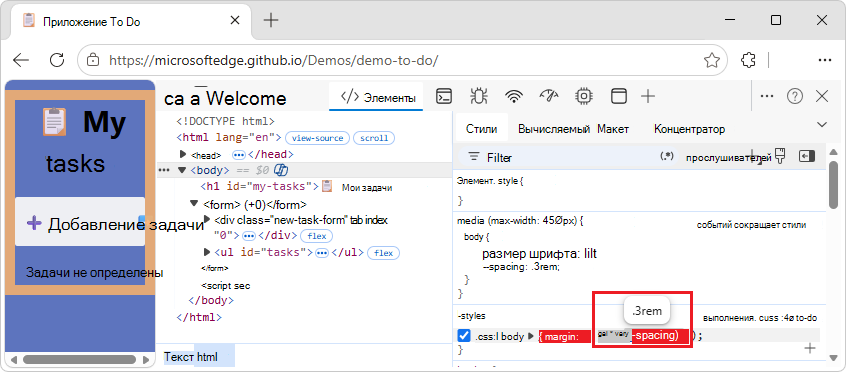Viewport: 846px width, 372px height.
Task: Show more Styles pane tabs chevron
Action: [822, 125]
